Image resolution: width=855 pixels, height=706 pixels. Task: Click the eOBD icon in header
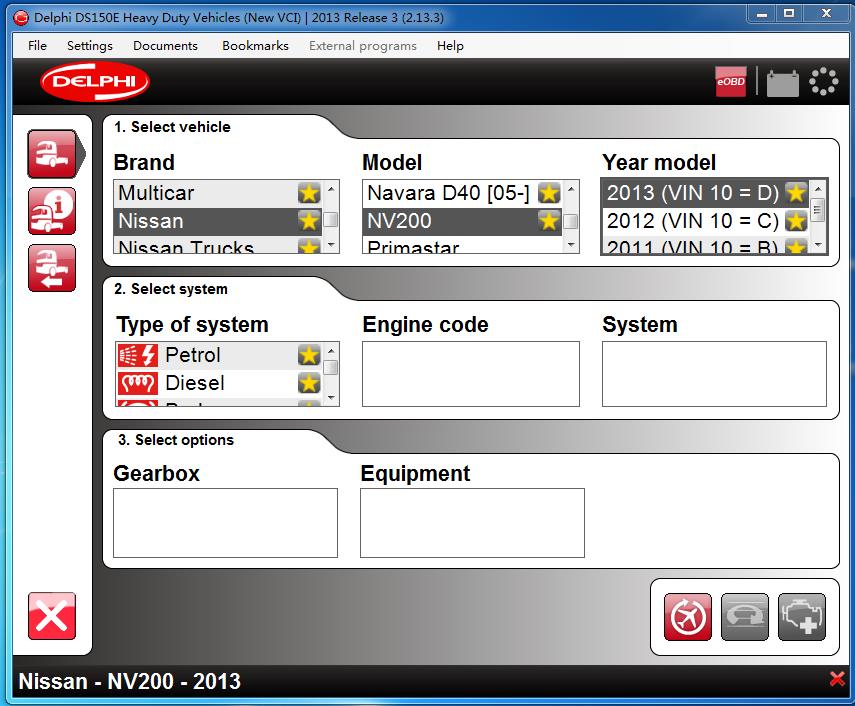point(731,82)
